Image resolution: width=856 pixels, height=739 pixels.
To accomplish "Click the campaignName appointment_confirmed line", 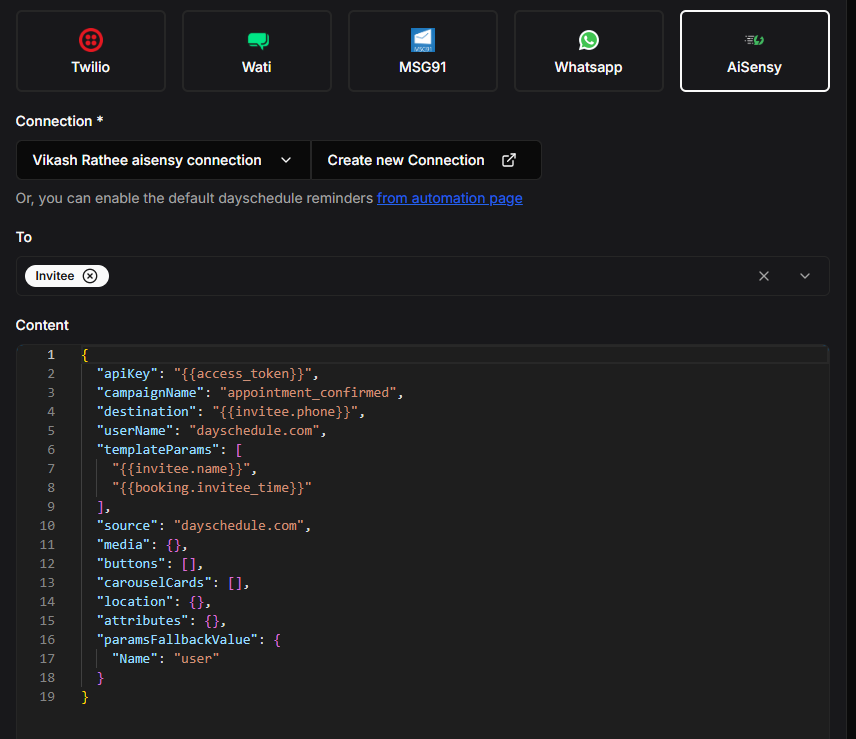I will 249,392.
